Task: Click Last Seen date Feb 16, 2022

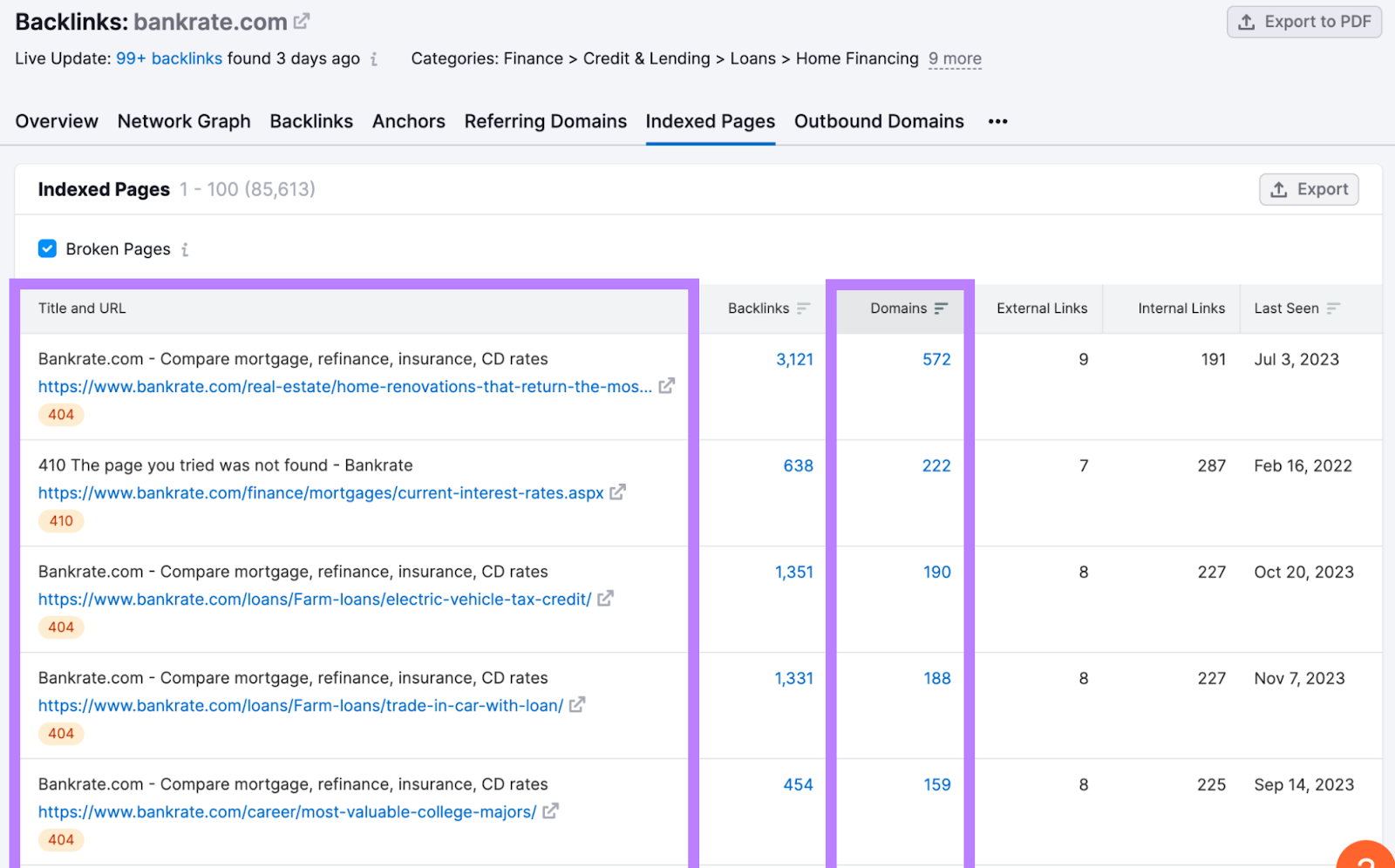Action: [1303, 465]
